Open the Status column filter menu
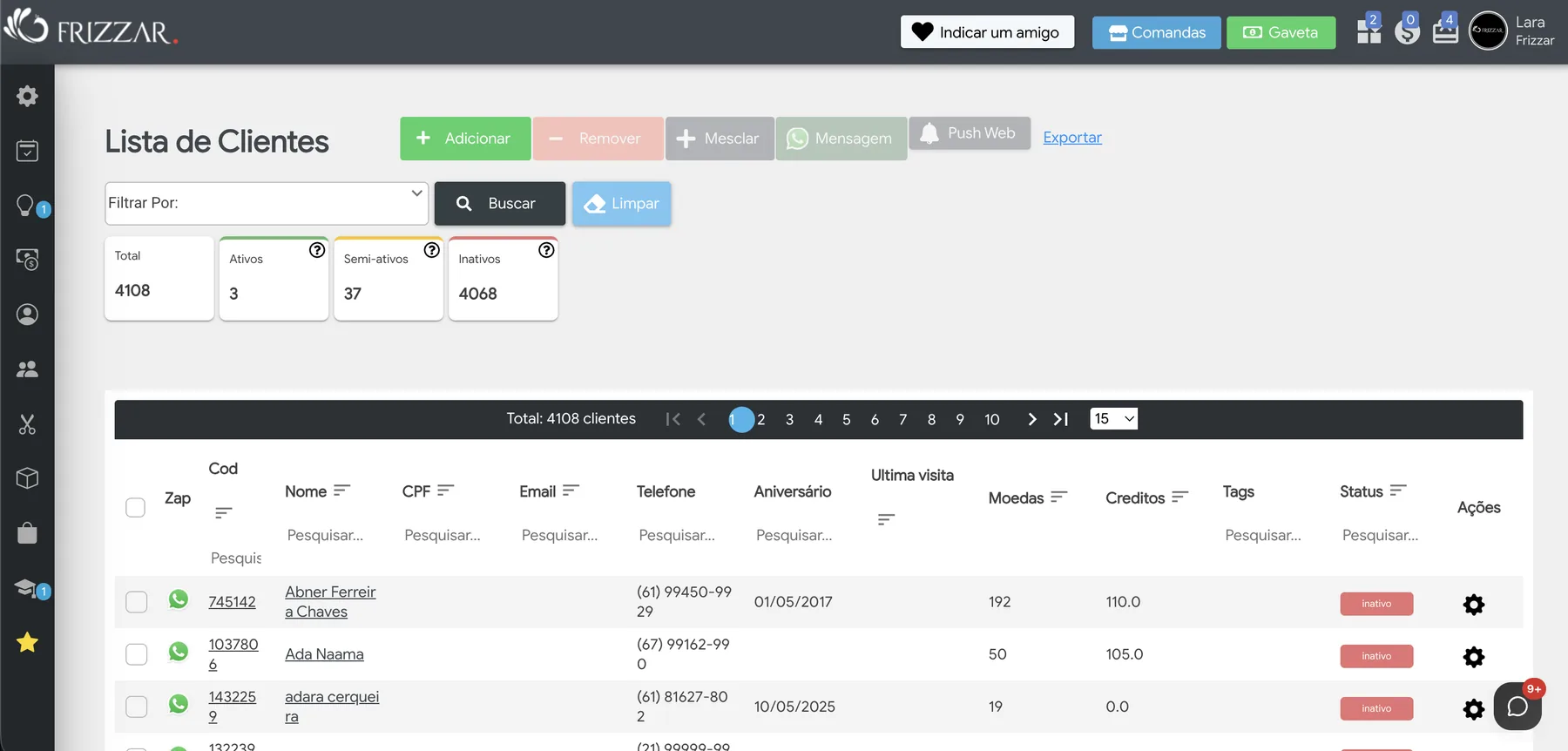Image resolution: width=1568 pixels, height=751 pixels. tap(1397, 491)
